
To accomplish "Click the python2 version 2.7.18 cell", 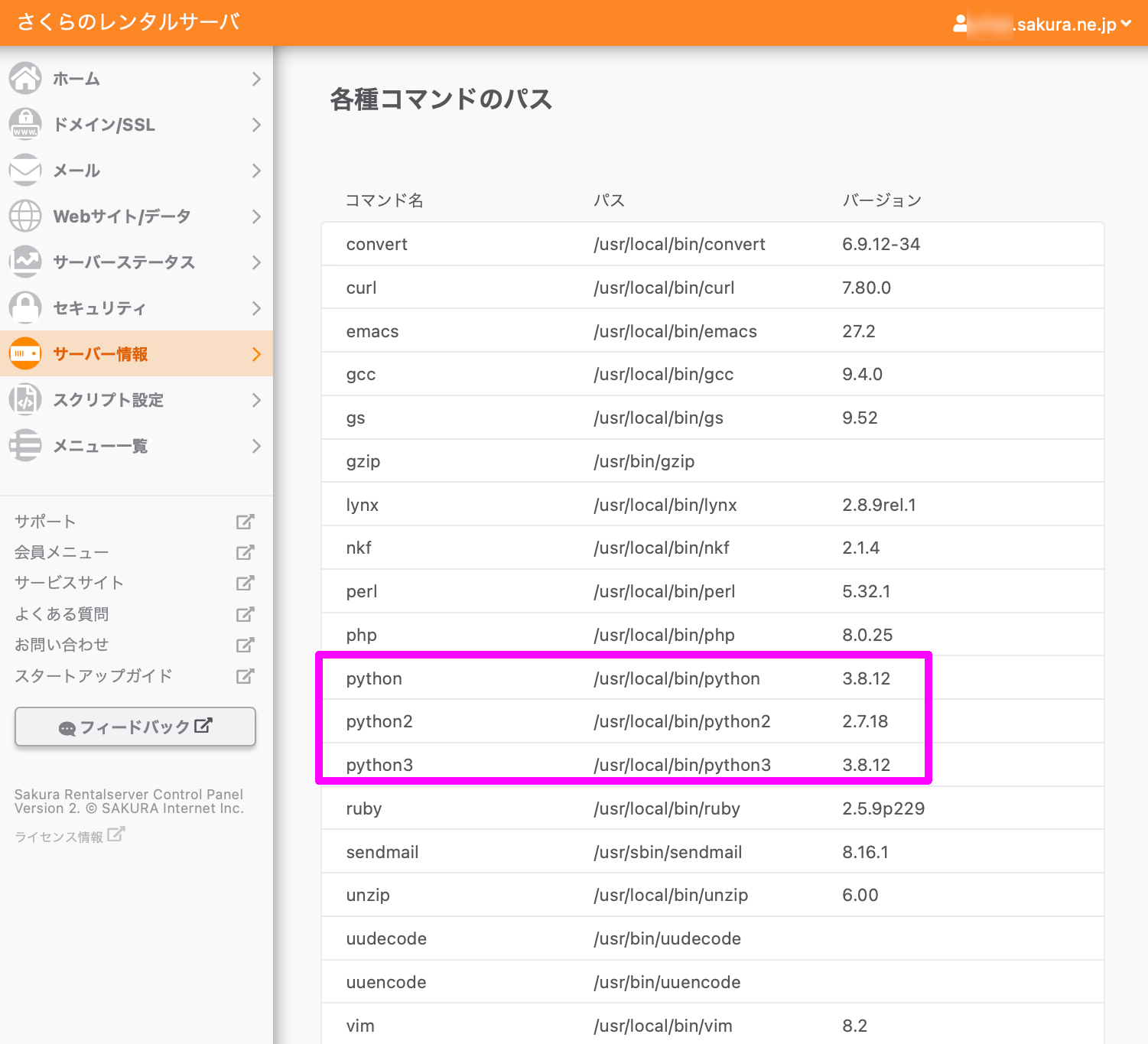I will (865, 721).
